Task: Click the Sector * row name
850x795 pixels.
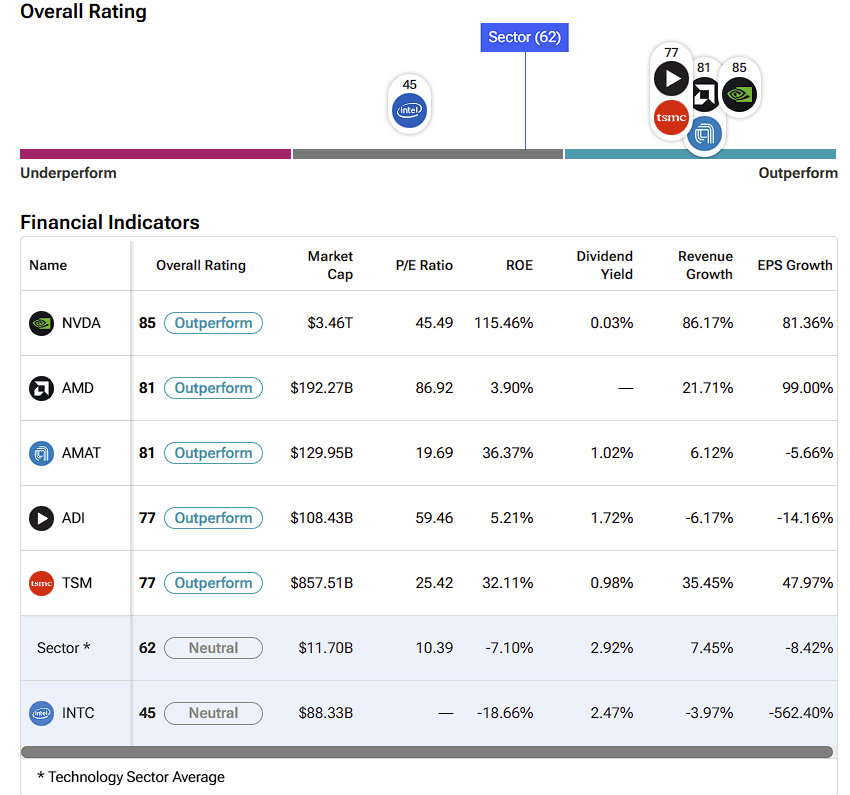Action: coord(63,648)
